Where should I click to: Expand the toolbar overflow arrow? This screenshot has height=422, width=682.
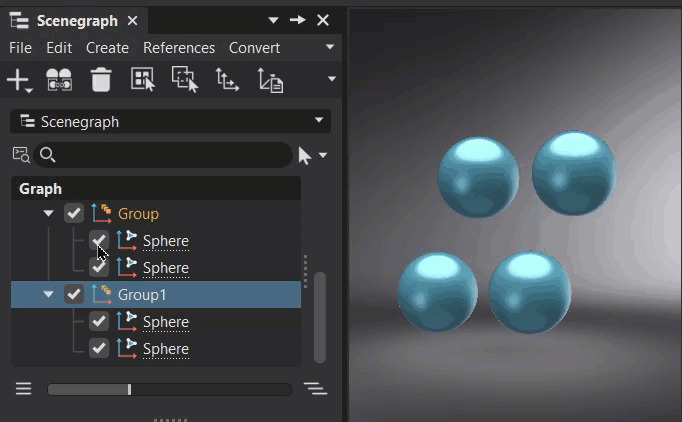click(x=331, y=79)
